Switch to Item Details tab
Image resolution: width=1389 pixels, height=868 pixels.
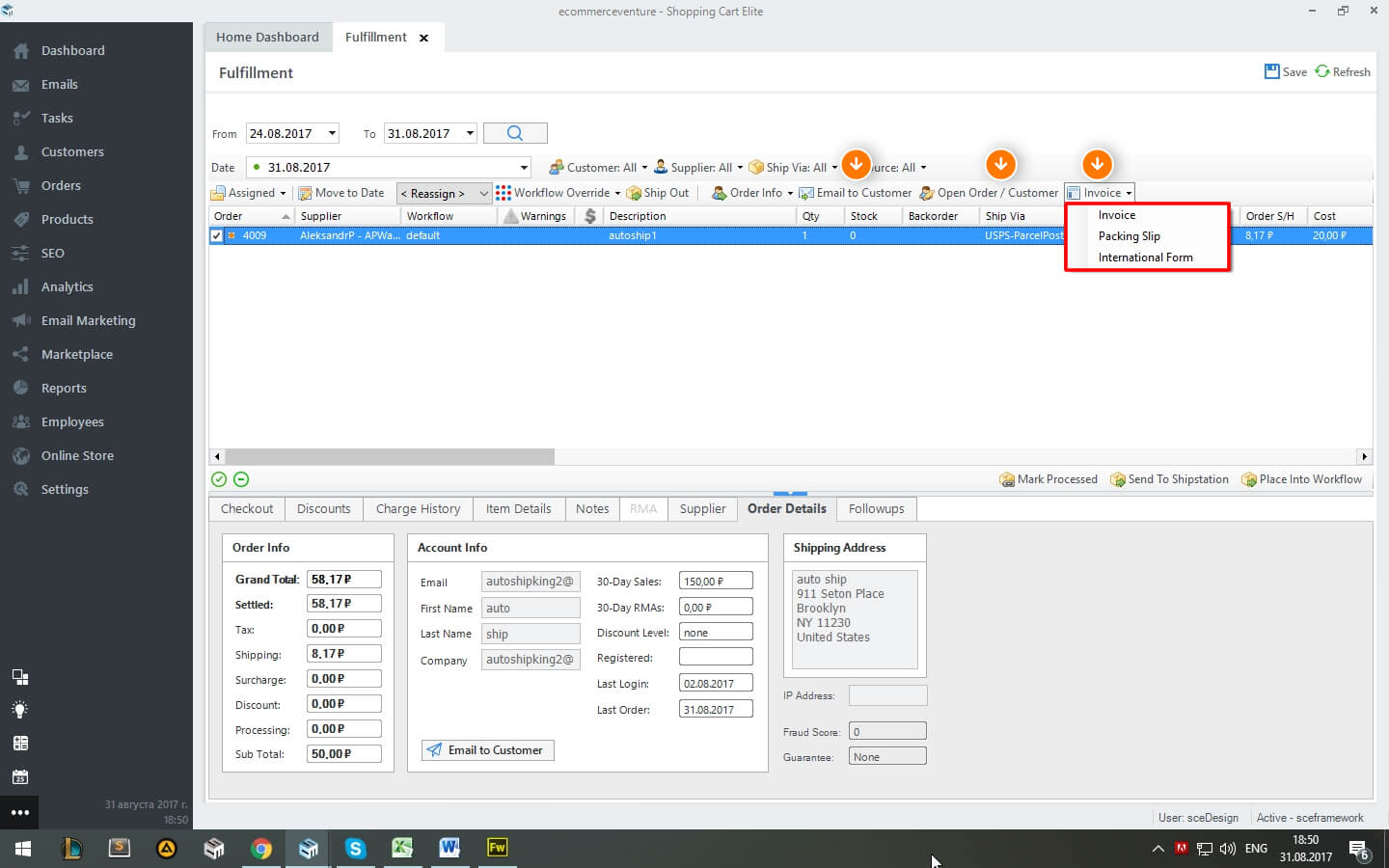point(518,508)
